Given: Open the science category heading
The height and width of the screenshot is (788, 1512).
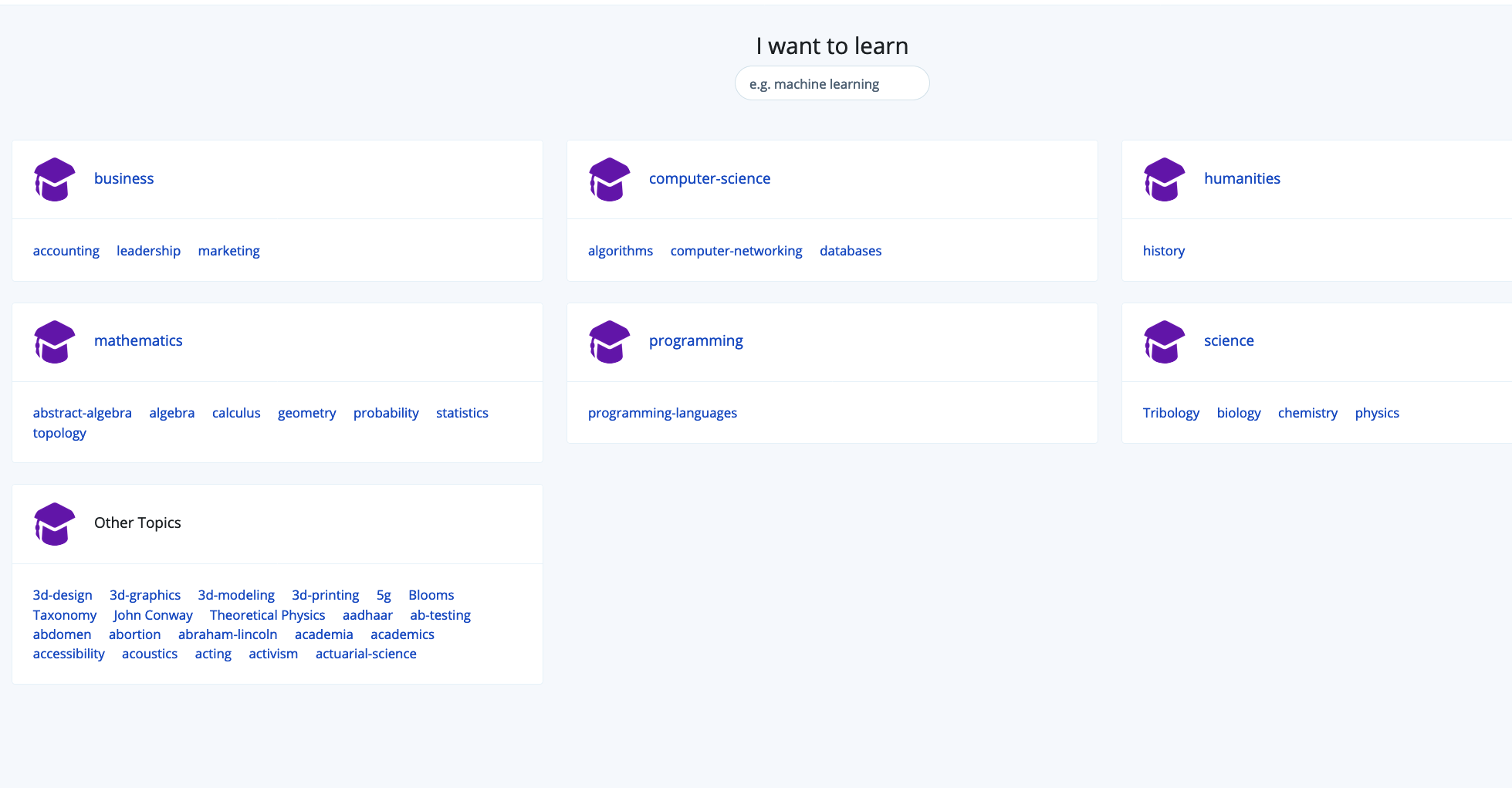Looking at the screenshot, I should click(1229, 340).
